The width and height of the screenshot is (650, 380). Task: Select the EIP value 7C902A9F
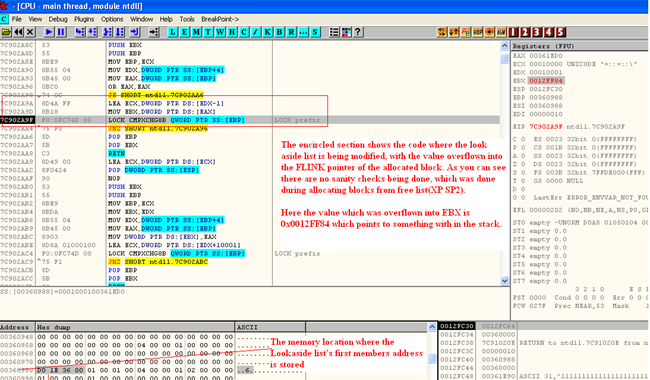pyautogui.click(x=546, y=126)
